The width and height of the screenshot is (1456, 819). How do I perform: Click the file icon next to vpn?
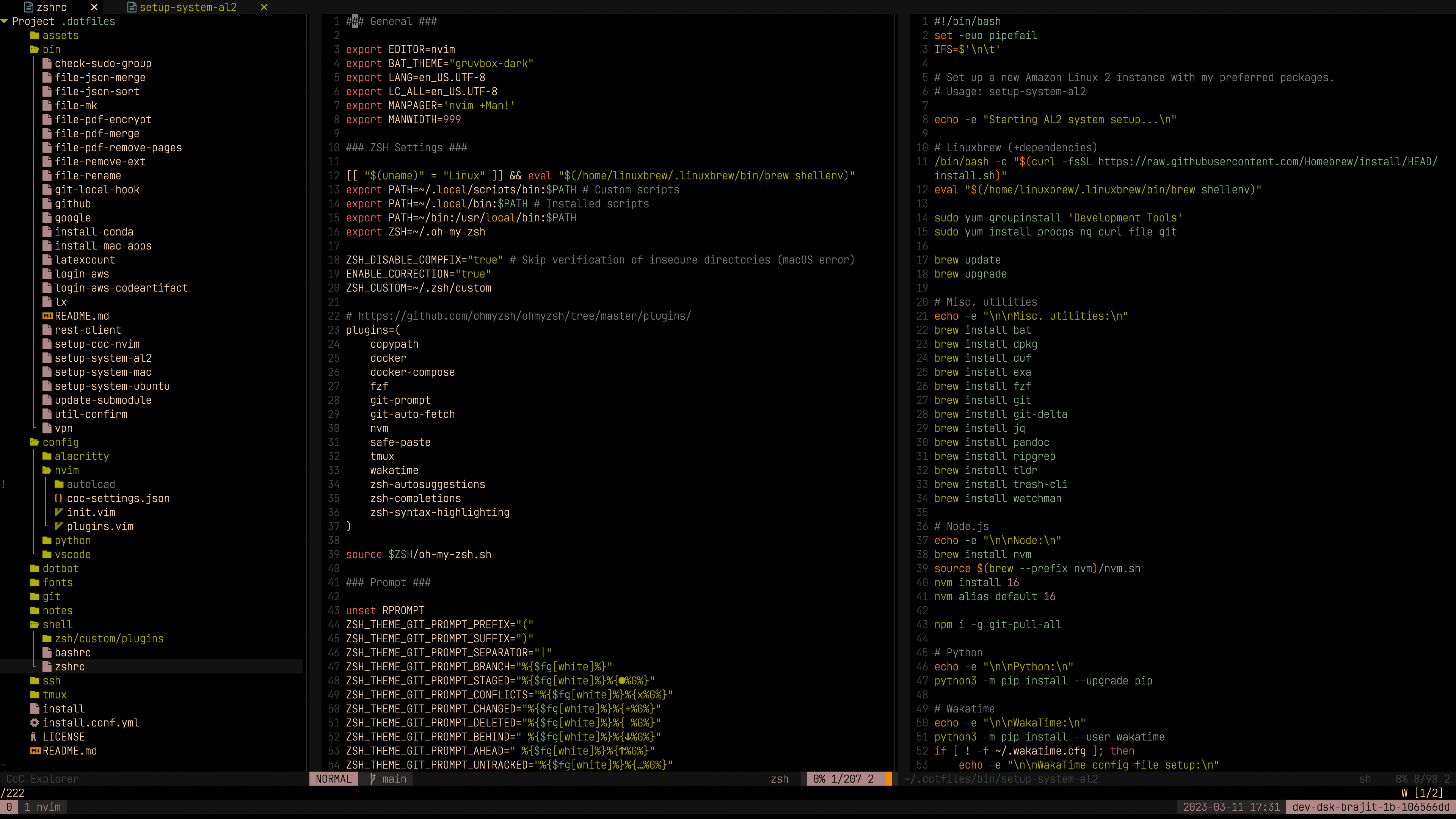(x=47, y=428)
